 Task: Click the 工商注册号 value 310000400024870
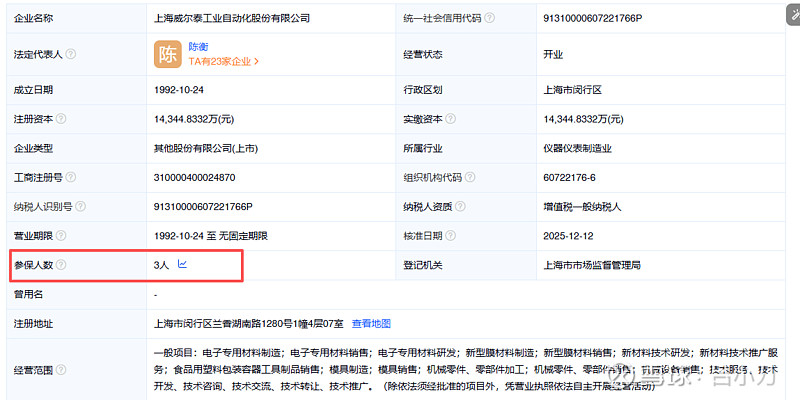[x=194, y=178]
